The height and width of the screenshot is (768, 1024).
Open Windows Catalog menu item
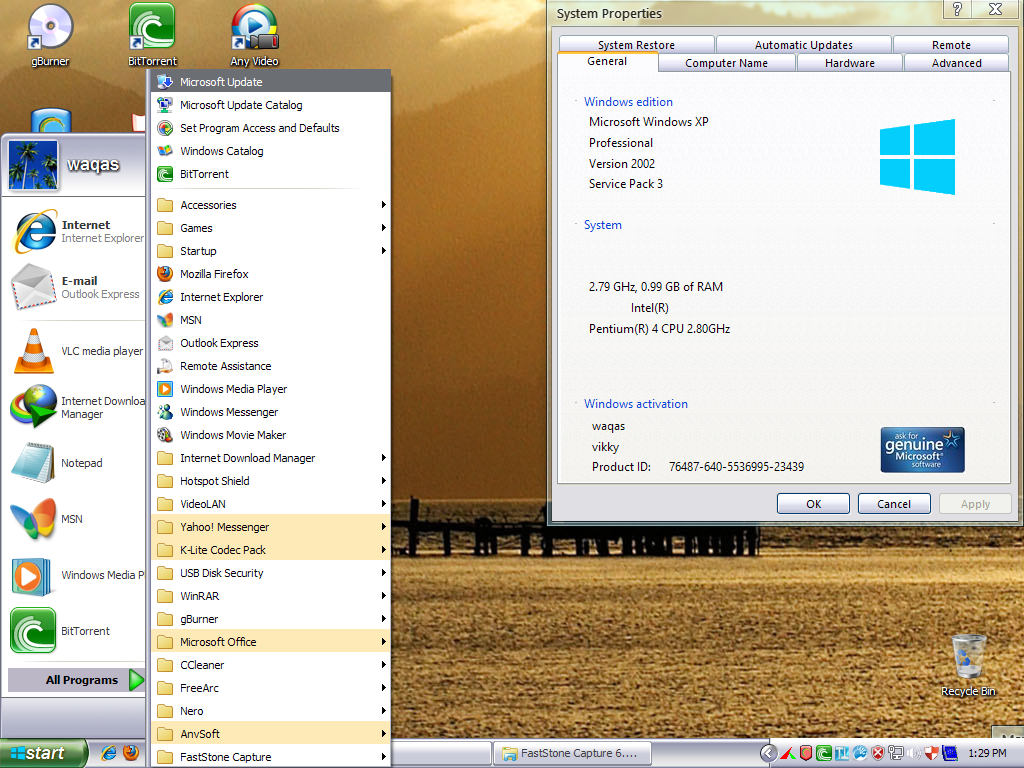(x=271, y=151)
